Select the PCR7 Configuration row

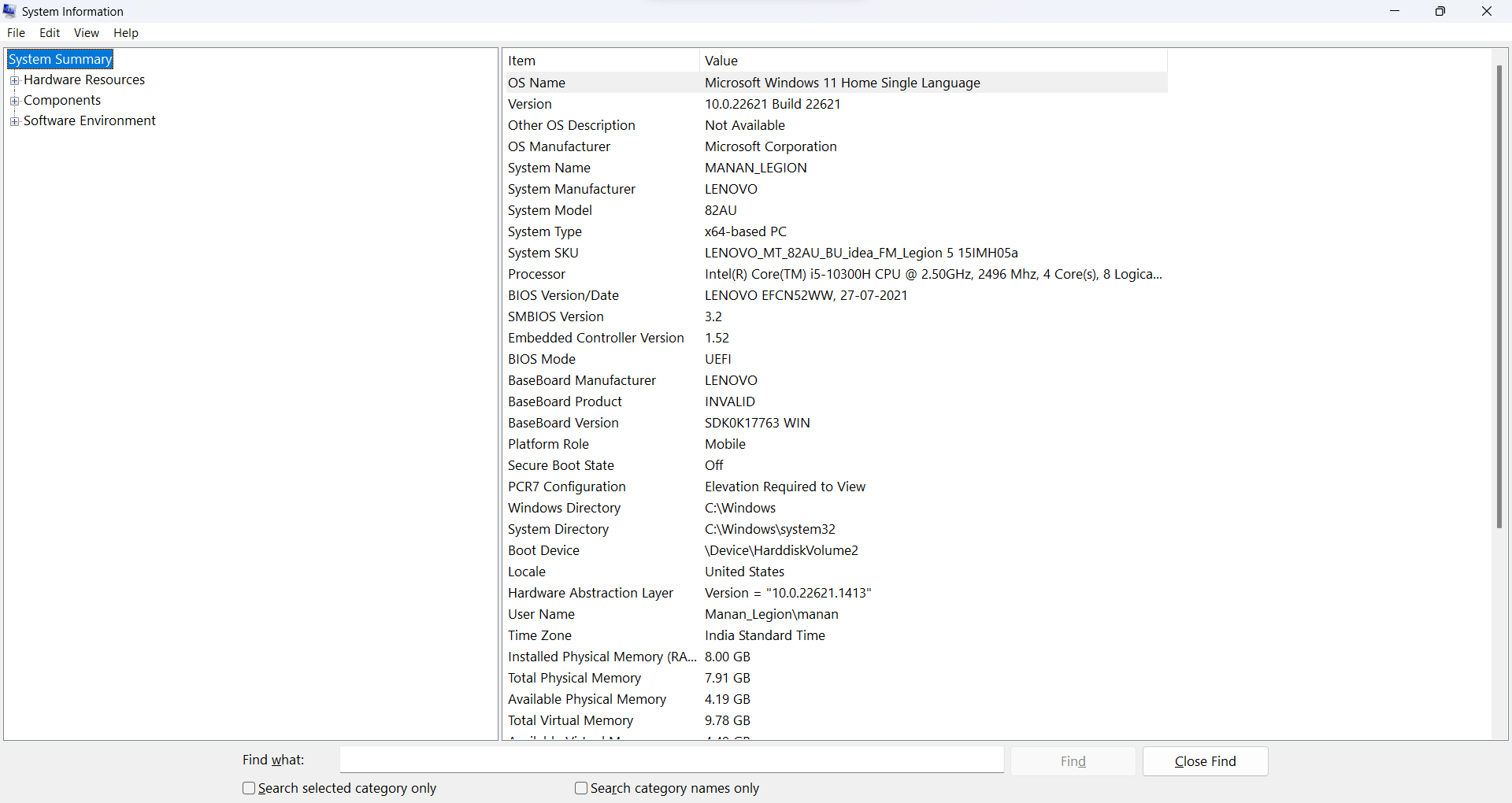(835, 487)
